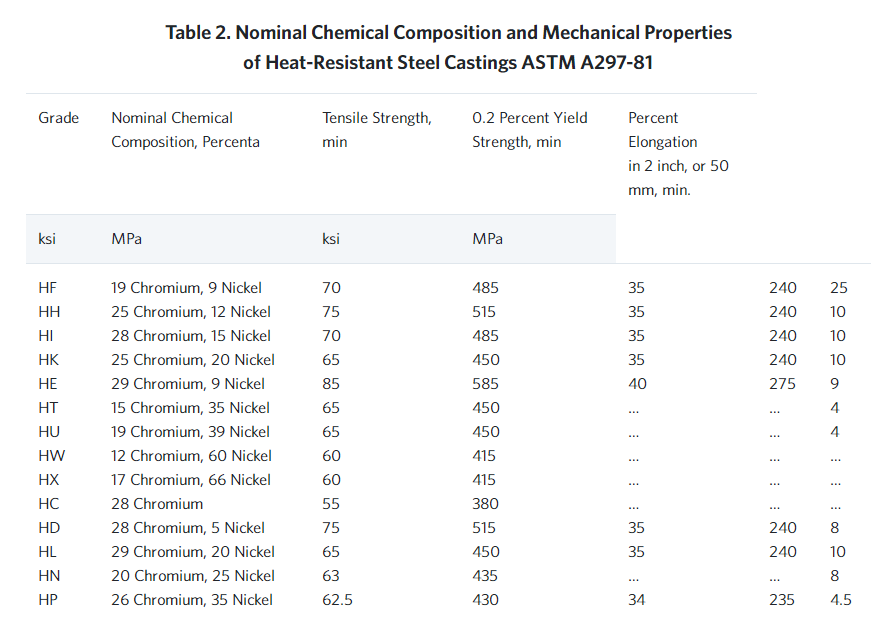Click the 28 Chromium, 15 Nickel cell
The height and width of the screenshot is (637, 877).
(x=191, y=336)
